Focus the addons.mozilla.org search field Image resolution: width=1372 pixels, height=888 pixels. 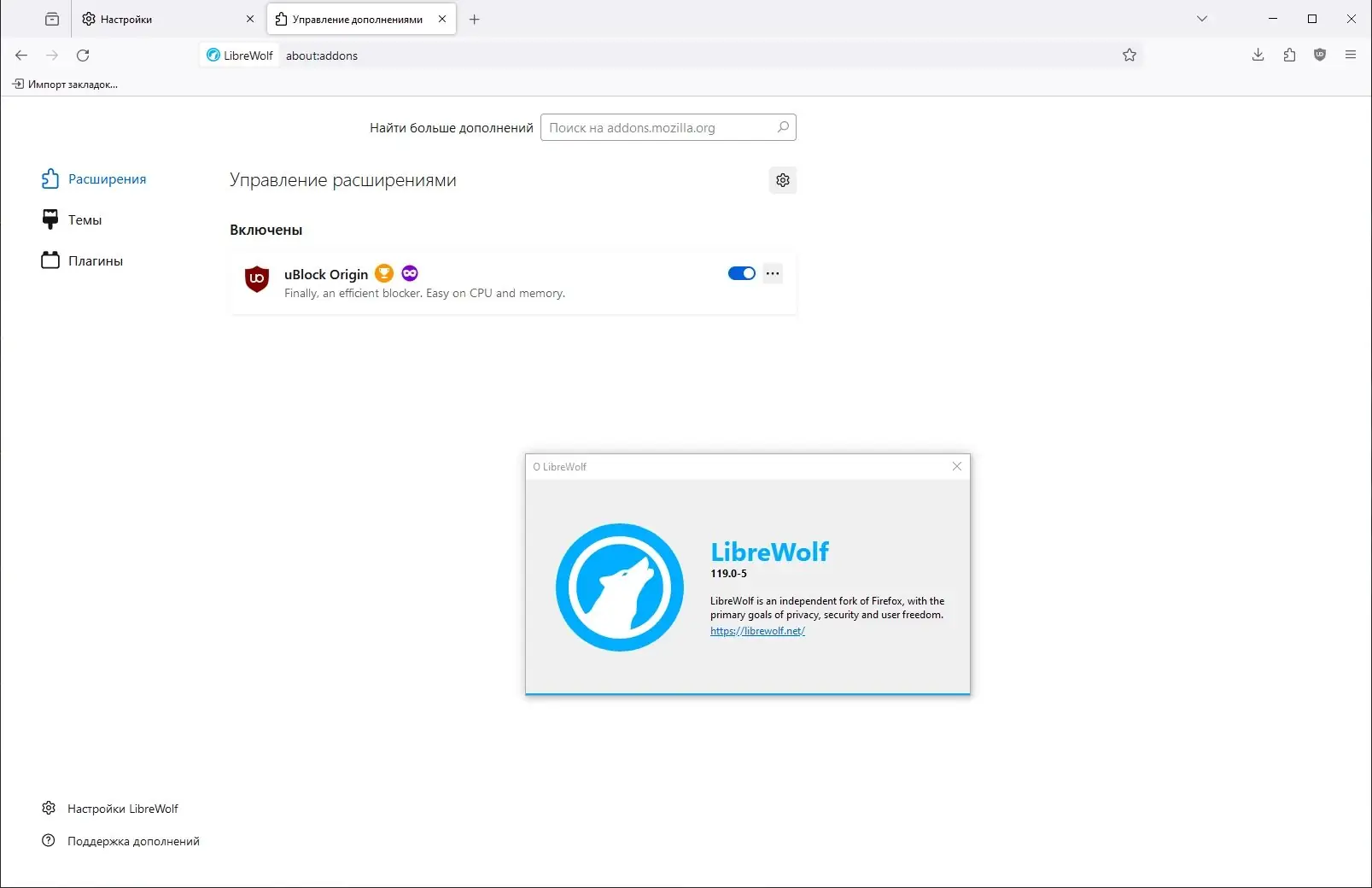(668, 127)
